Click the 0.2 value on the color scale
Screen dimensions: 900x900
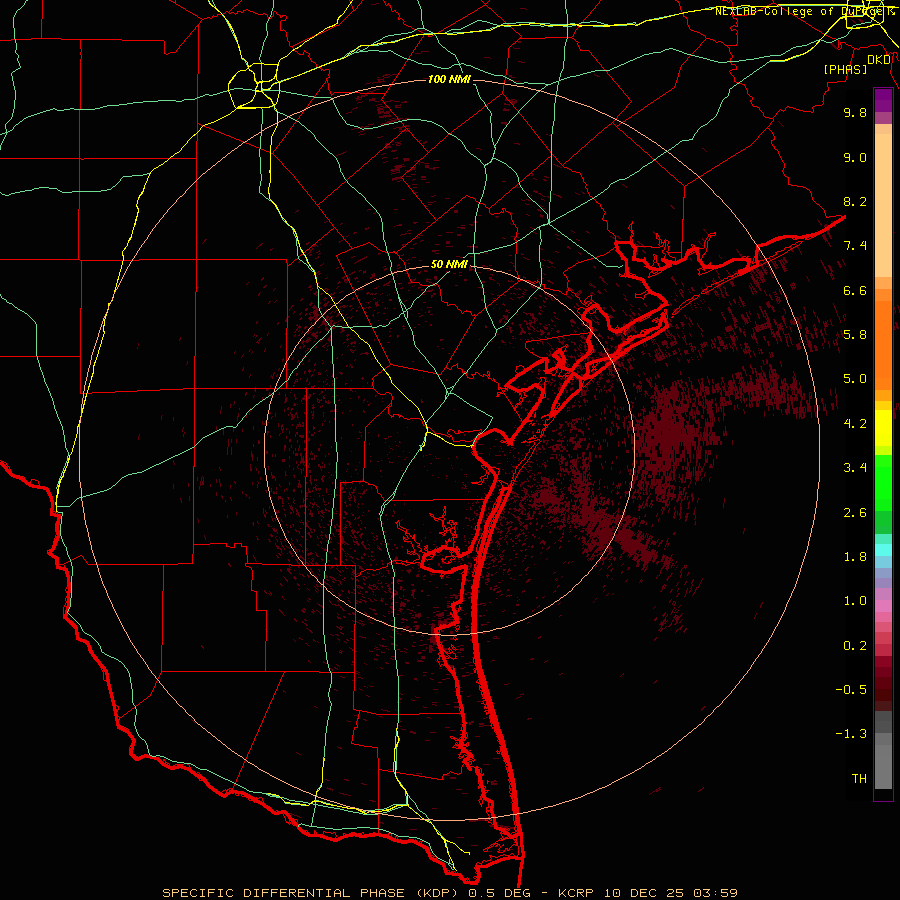(x=855, y=646)
